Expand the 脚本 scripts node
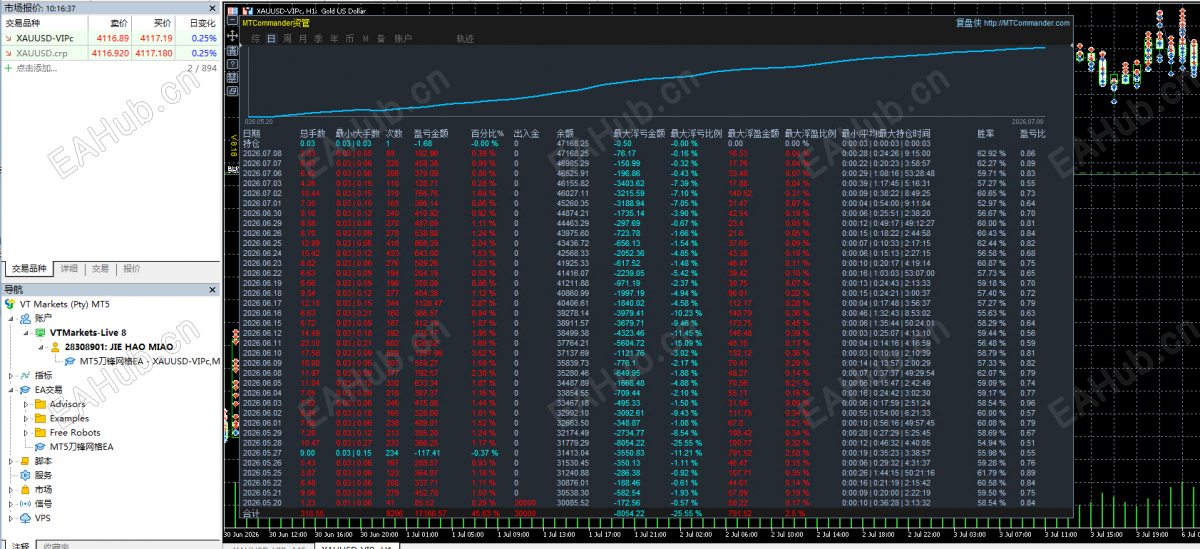The width and height of the screenshot is (1200, 549). [11, 461]
